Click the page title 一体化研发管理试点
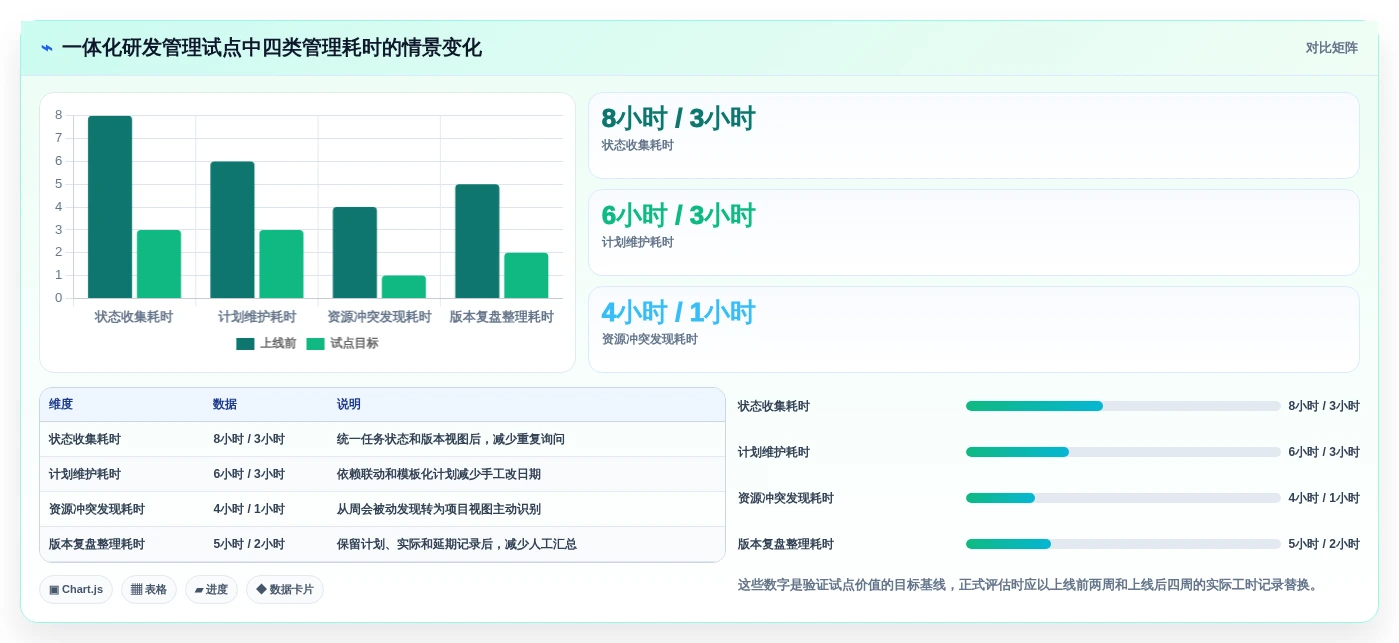 click(x=271, y=48)
